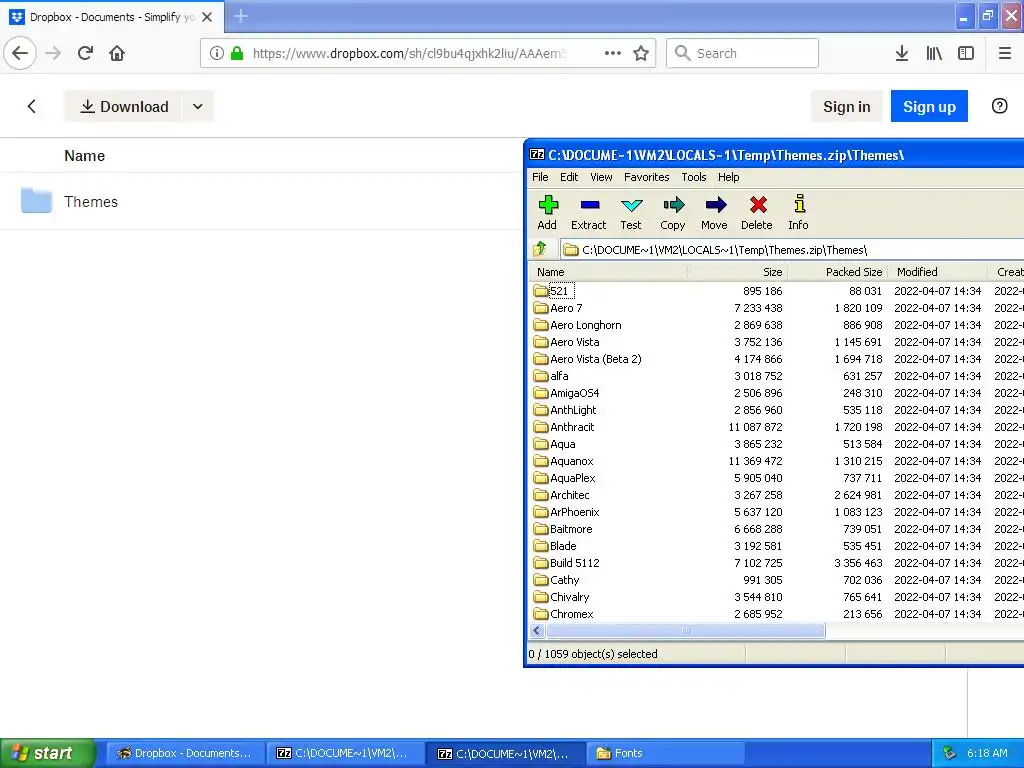
Task: Click the green padlock security icon
Action: [237, 53]
